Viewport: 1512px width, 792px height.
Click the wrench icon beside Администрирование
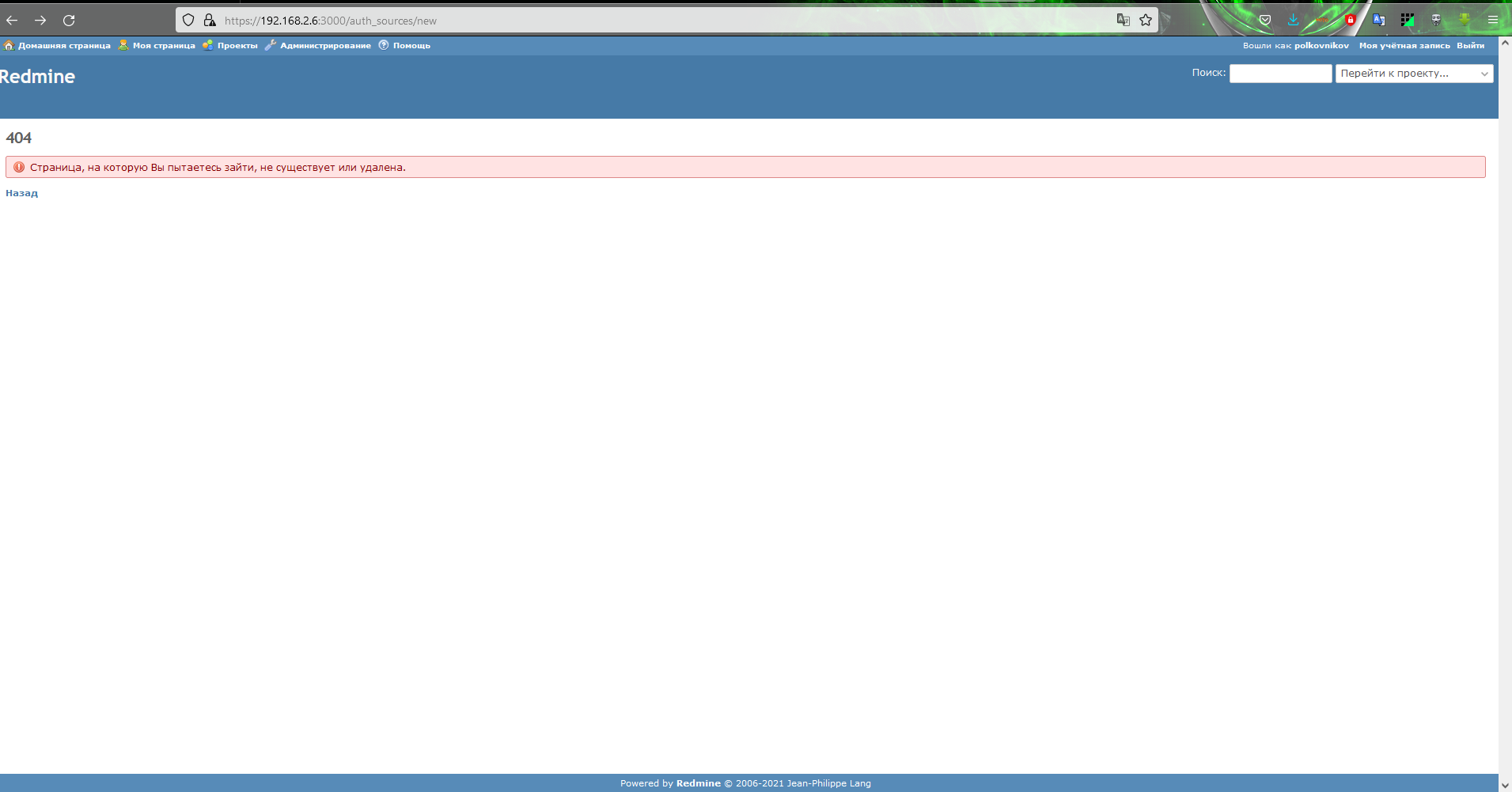271,45
